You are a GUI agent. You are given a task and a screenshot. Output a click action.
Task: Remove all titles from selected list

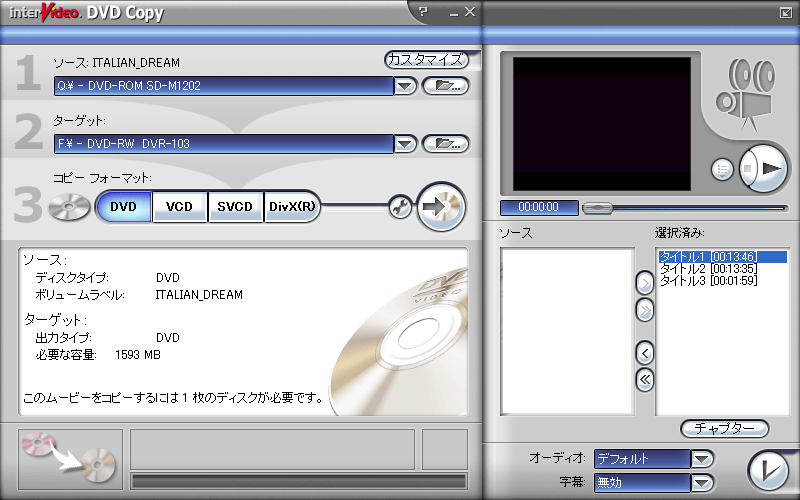point(645,380)
